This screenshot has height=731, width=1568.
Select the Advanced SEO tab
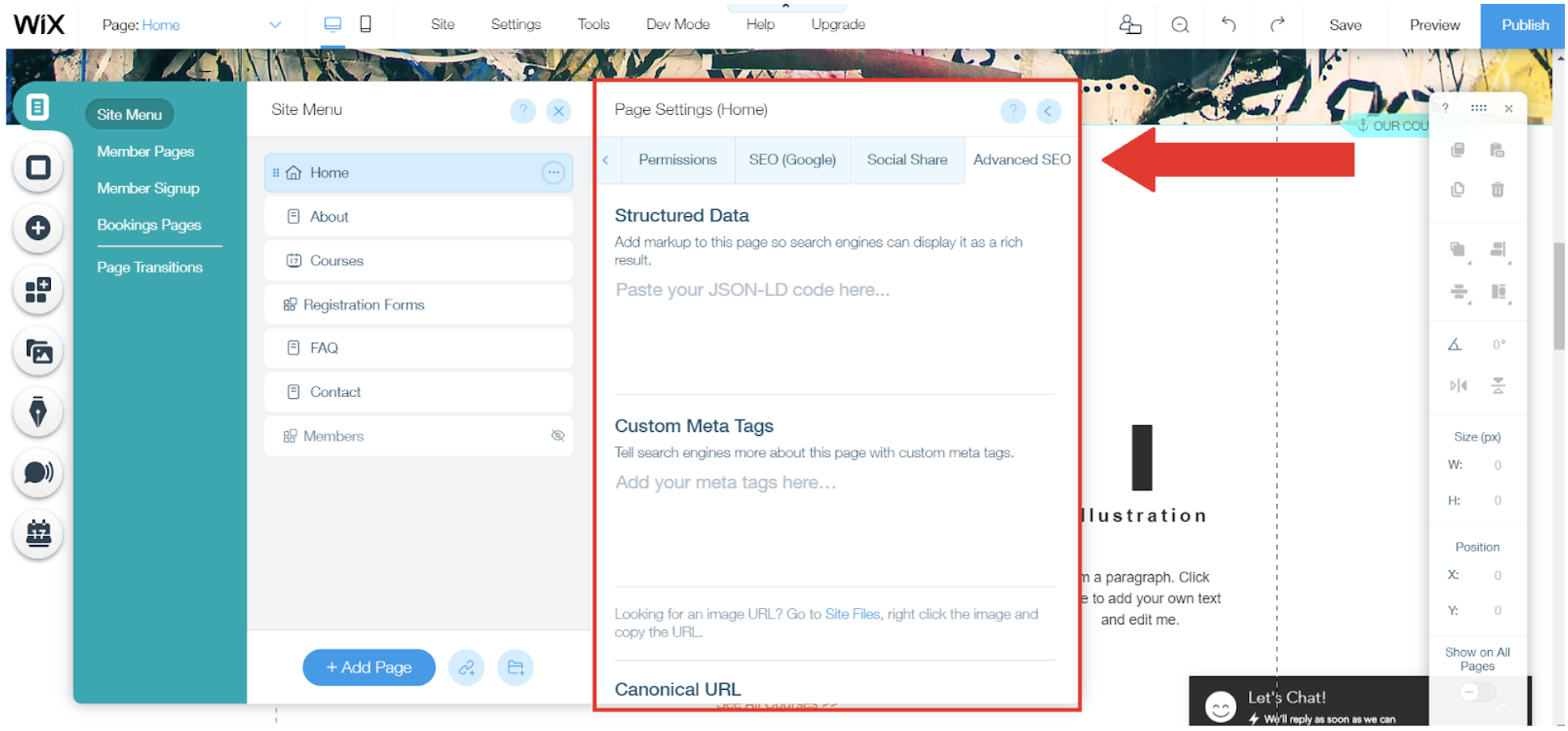(1022, 160)
